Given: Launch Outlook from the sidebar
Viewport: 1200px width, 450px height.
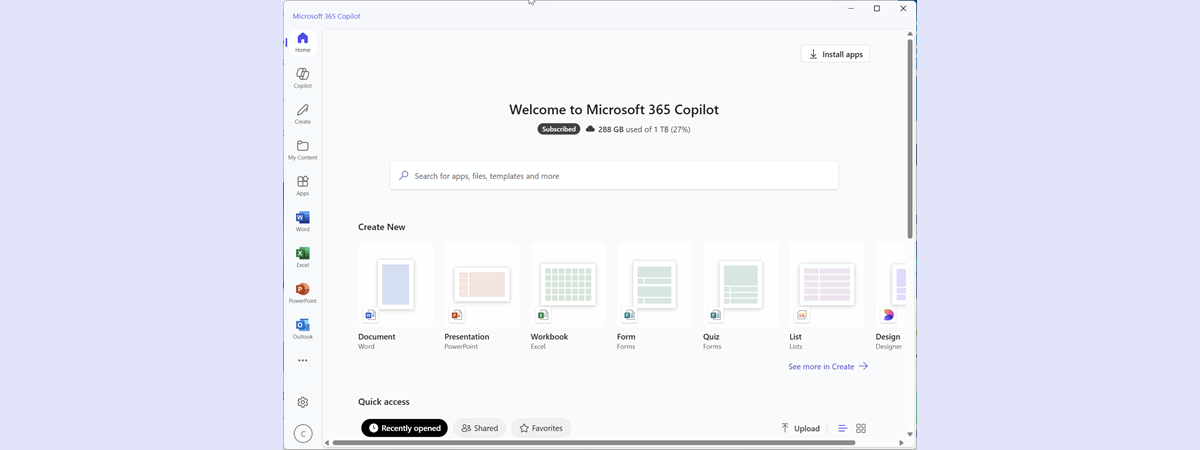Looking at the screenshot, I should [302, 329].
